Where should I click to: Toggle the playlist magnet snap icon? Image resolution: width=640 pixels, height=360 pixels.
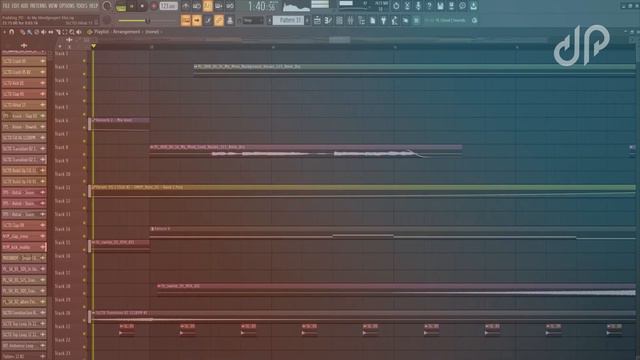12,32
